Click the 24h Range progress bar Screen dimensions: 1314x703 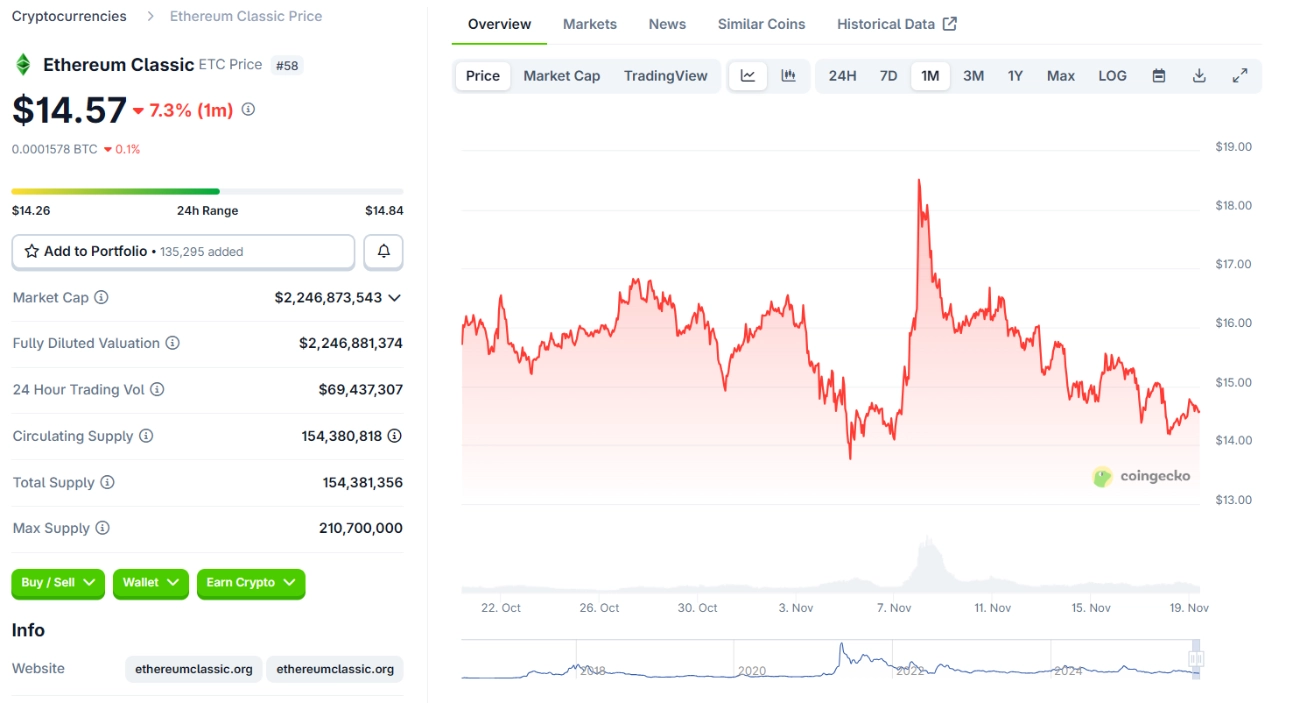click(x=207, y=190)
